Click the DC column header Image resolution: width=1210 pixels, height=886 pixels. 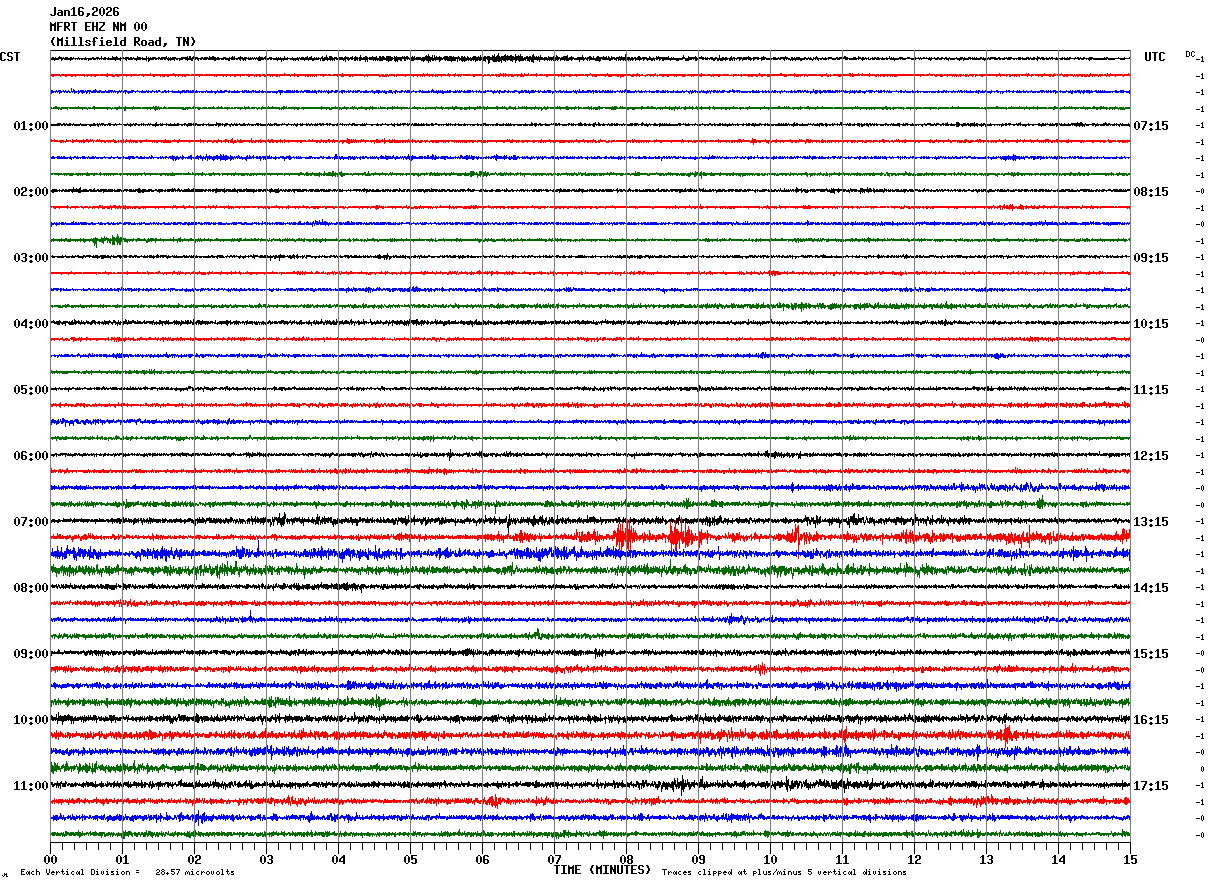(x=1190, y=54)
